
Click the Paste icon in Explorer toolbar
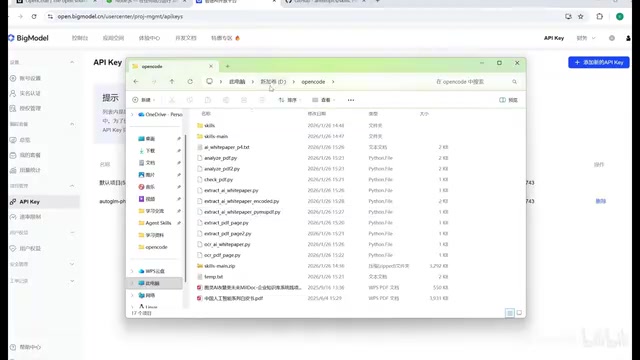tap(208, 100)
